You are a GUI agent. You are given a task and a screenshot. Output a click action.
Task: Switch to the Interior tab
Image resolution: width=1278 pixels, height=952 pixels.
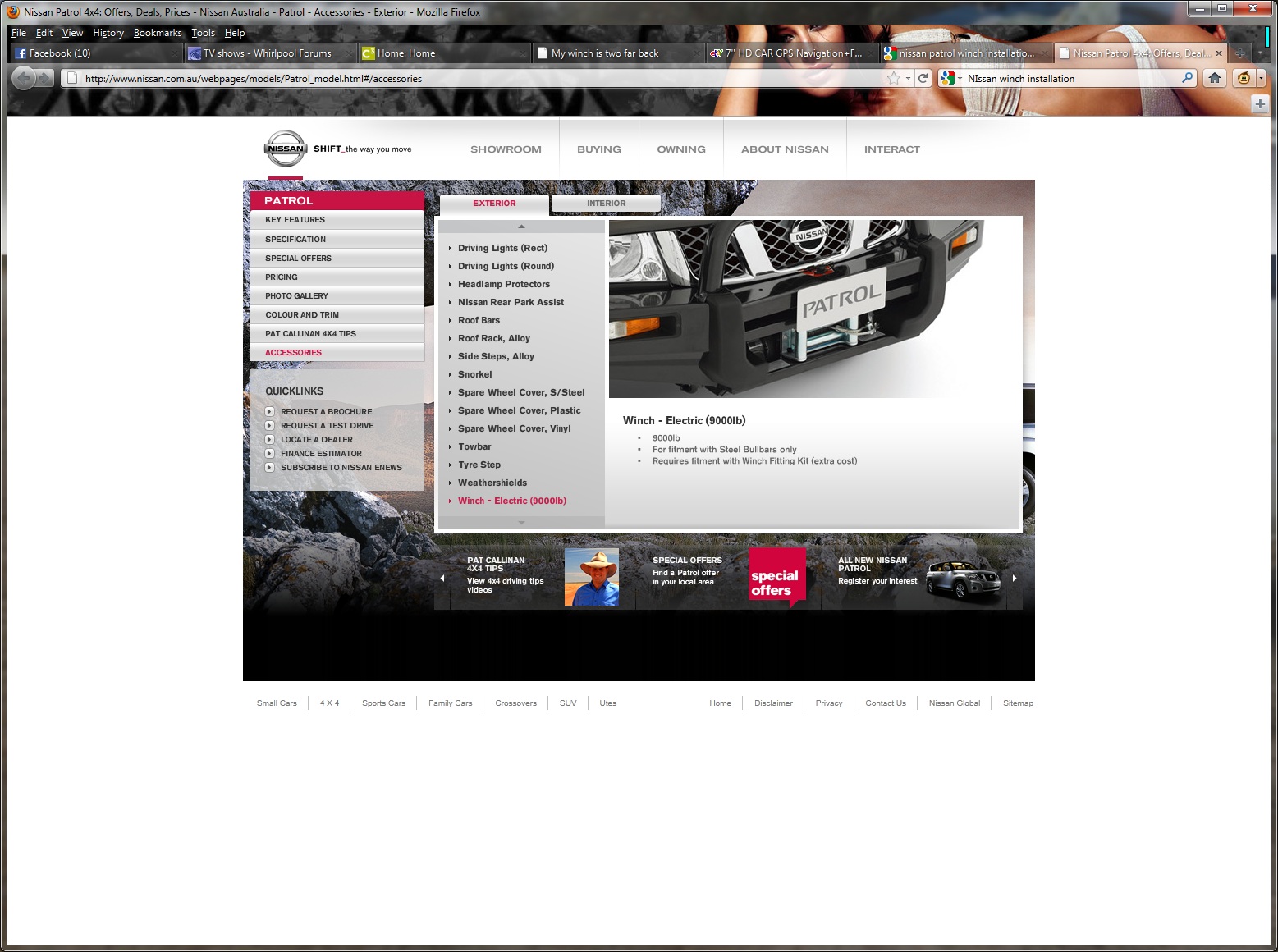(x=606, y=203)
